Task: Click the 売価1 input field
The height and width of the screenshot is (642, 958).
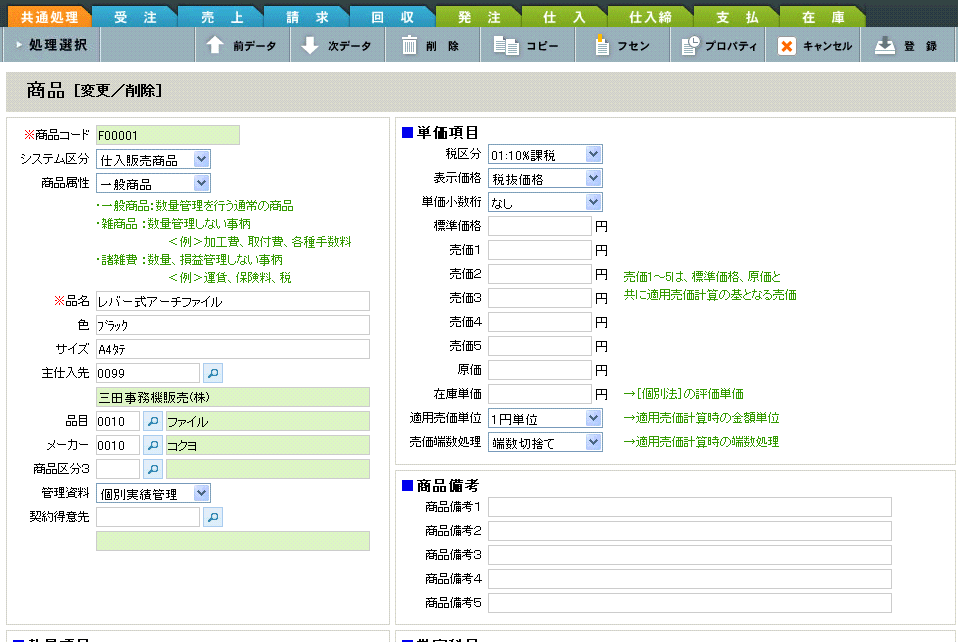Action: coord(540,250)
